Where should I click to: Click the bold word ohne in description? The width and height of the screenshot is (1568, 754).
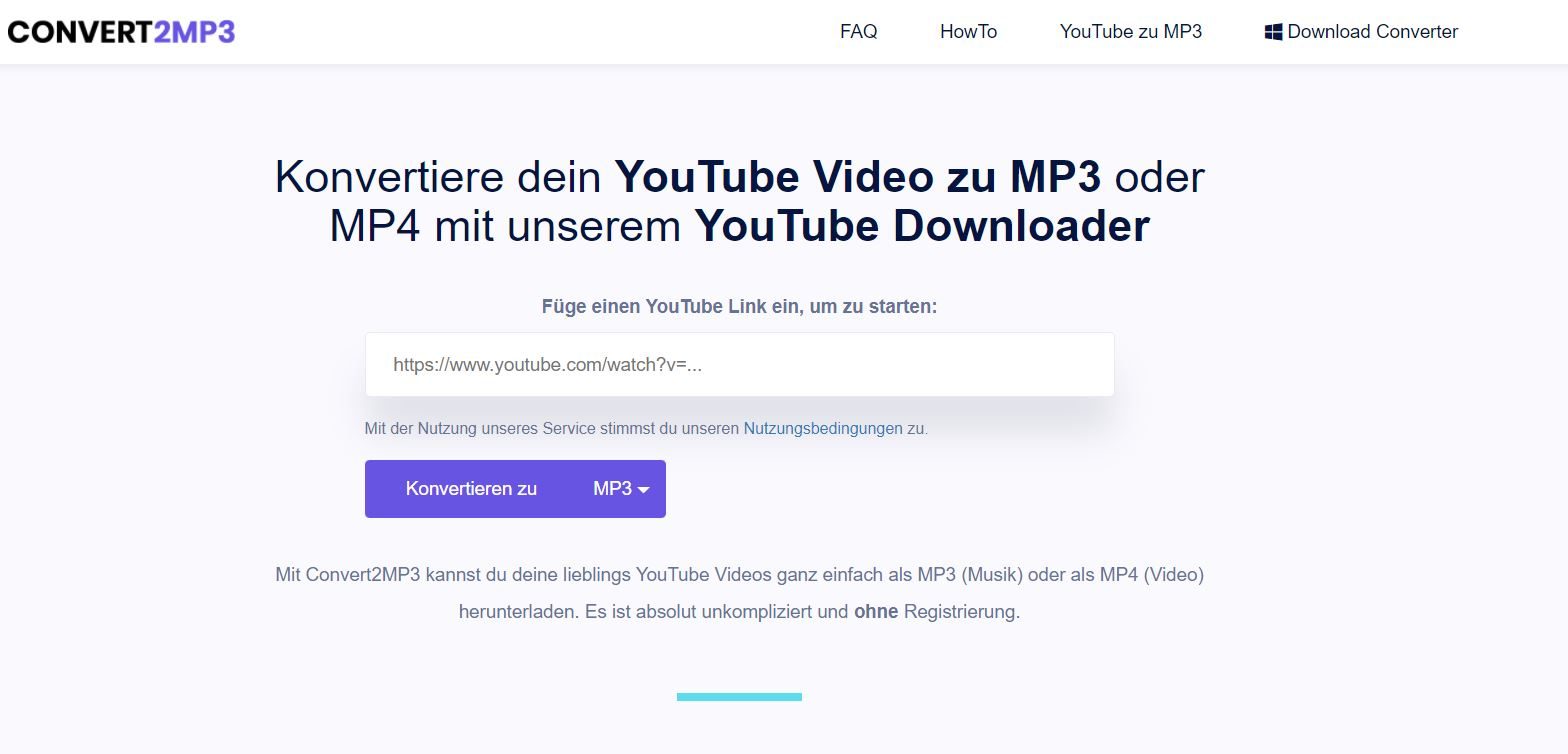coord(876,612)
